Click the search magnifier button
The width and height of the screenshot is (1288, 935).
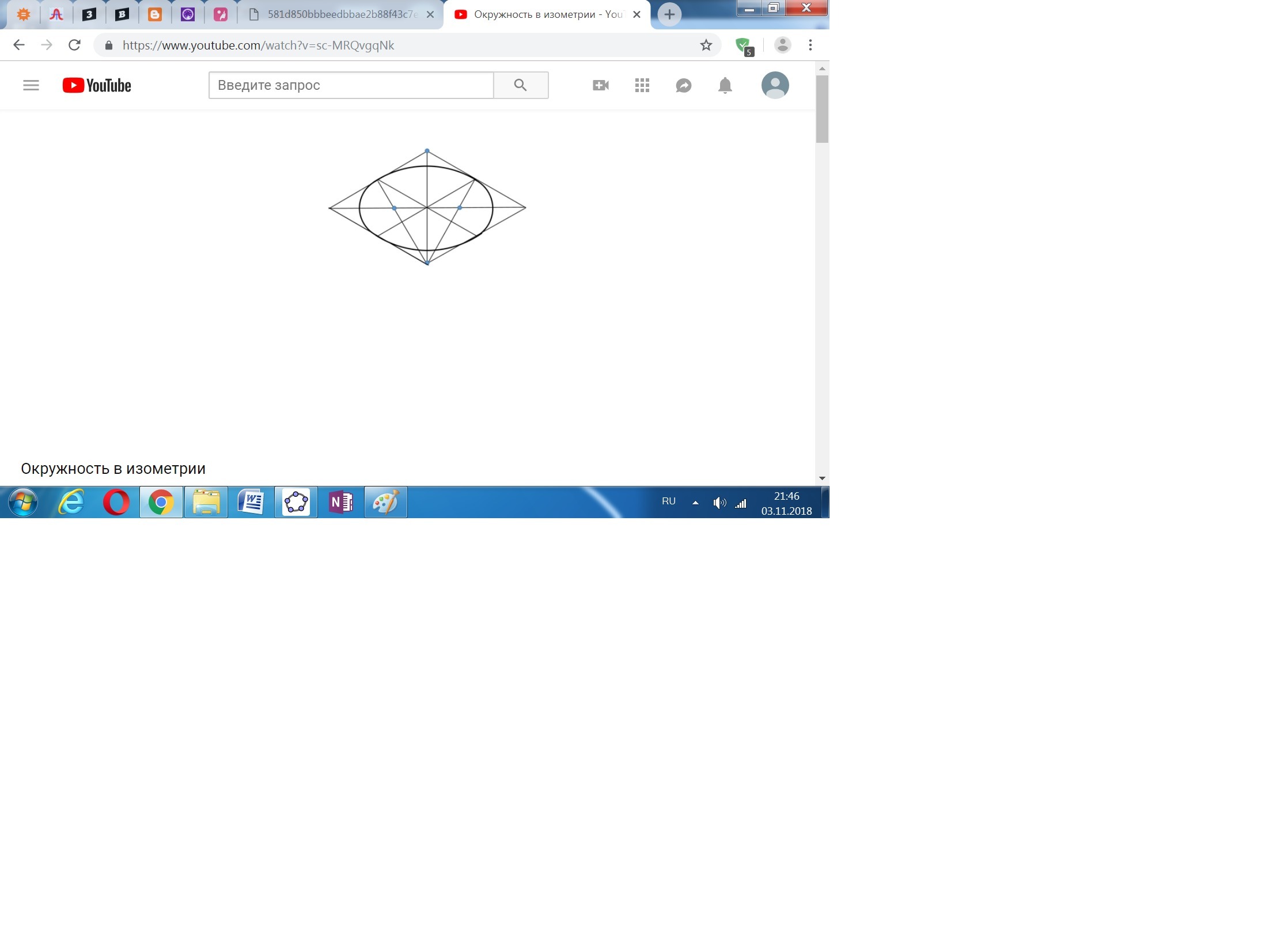520,85
